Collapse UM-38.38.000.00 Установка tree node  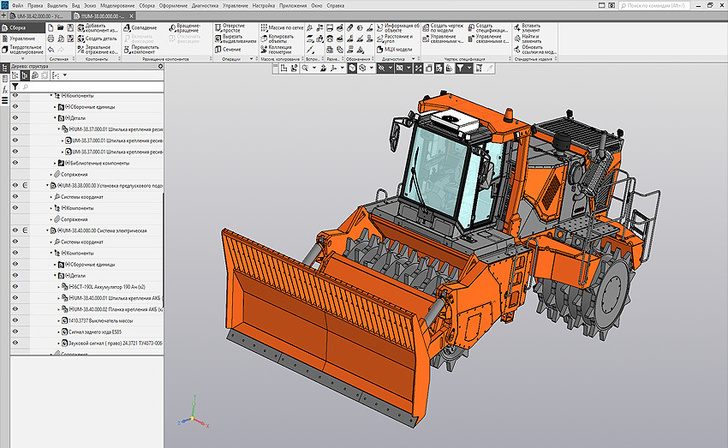pyautogui.click(x=47, y=185)
